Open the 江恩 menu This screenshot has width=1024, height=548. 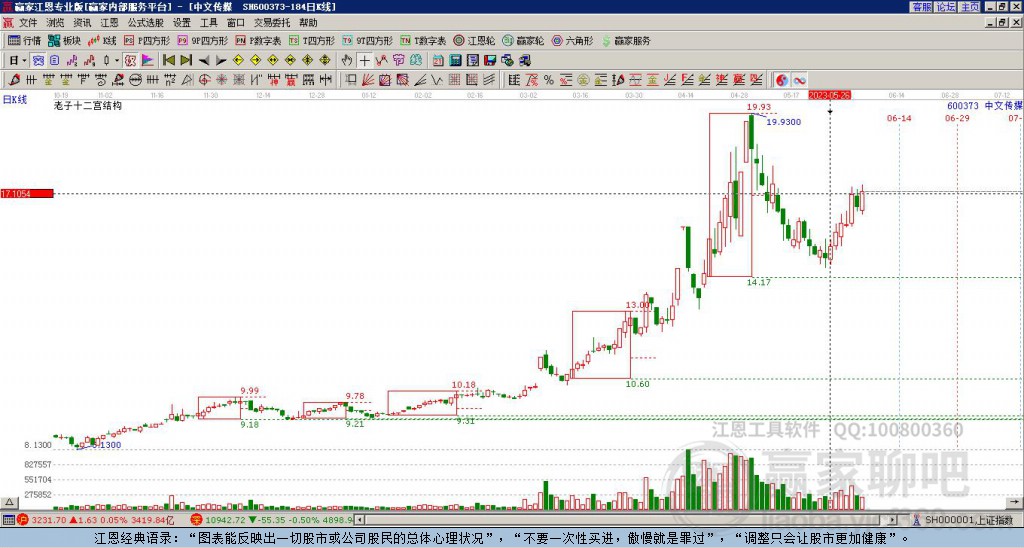click(109, 23)
